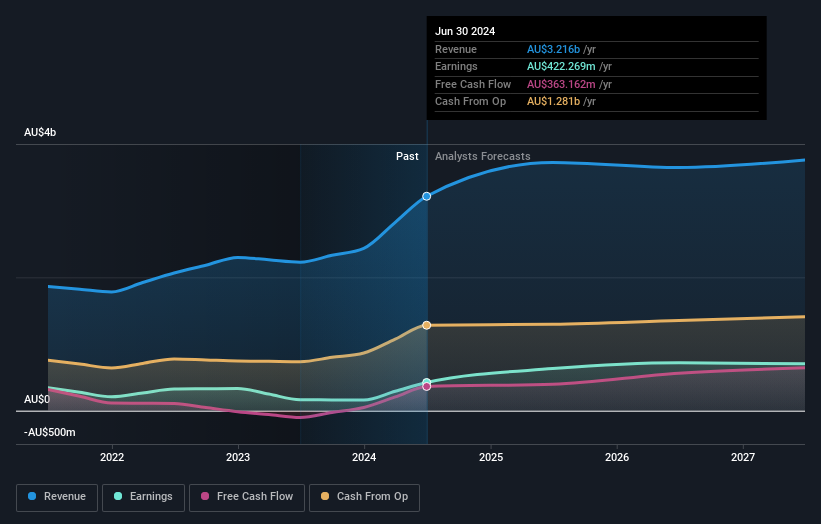
Task: Click the AU$422.269m earnings value
Action: 561,66
